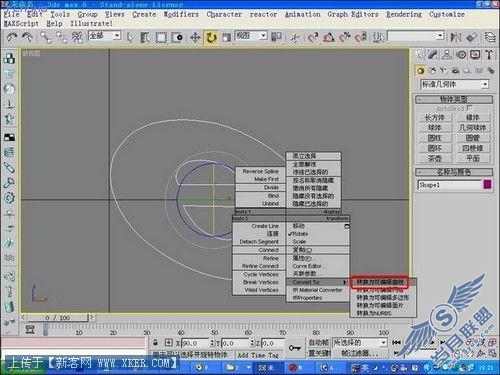Viewport: 500px width, 375px height.
Task: Toggle the Window/Crossing selection icon
Action: tap(177, 37)
